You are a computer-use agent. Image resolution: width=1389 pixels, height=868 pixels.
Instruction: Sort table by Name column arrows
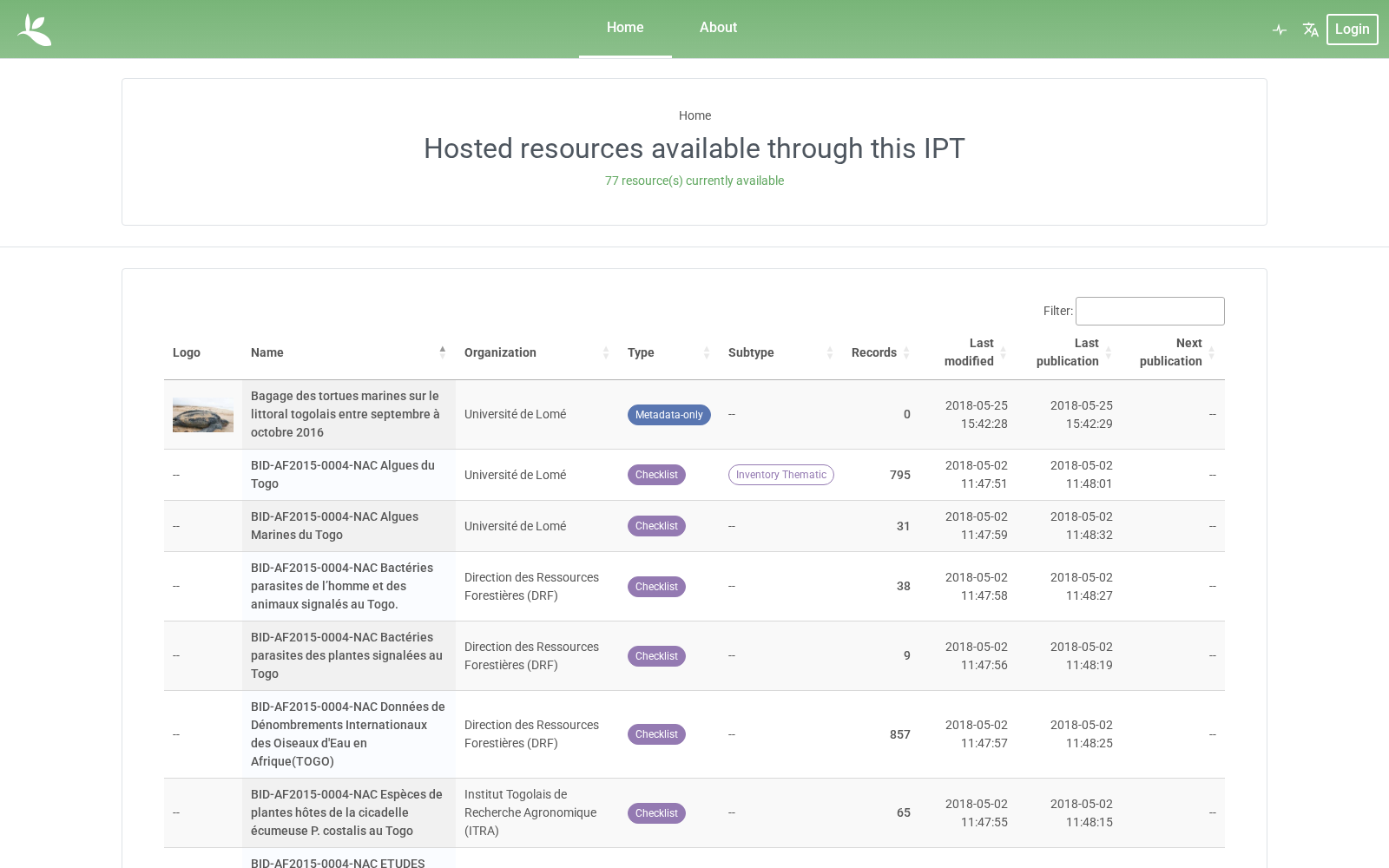coord(443,352)
